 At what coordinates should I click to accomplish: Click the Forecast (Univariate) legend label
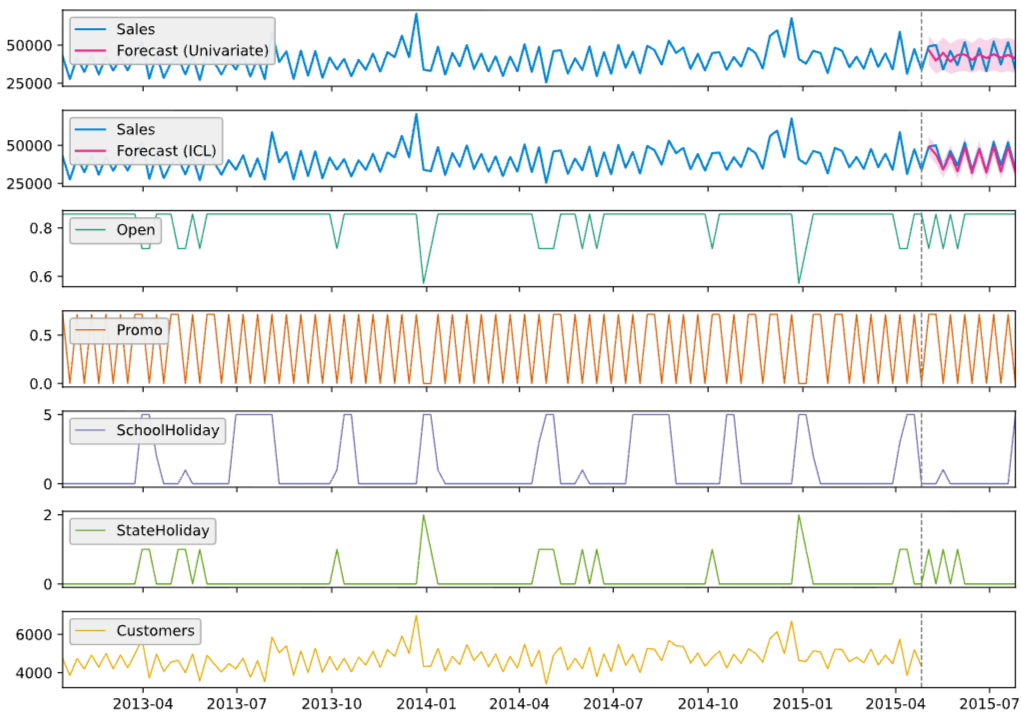coord(192,50)
